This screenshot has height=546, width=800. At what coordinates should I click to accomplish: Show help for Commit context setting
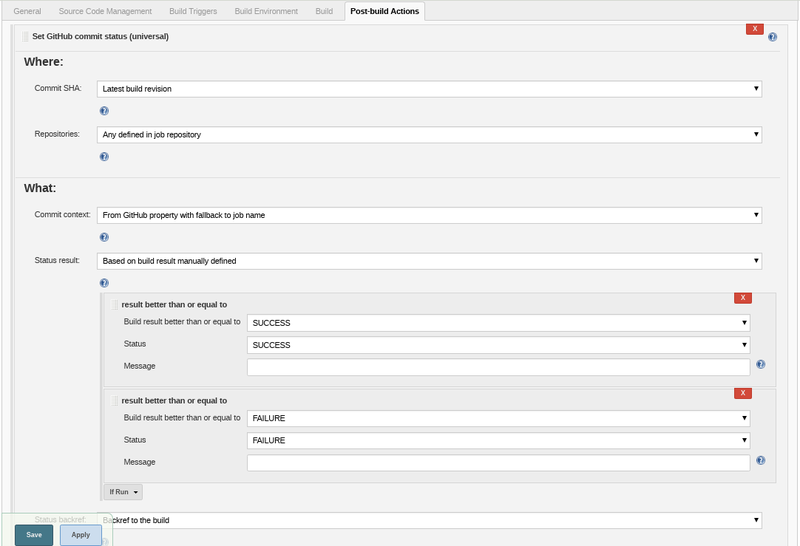(x=104, y=237)
